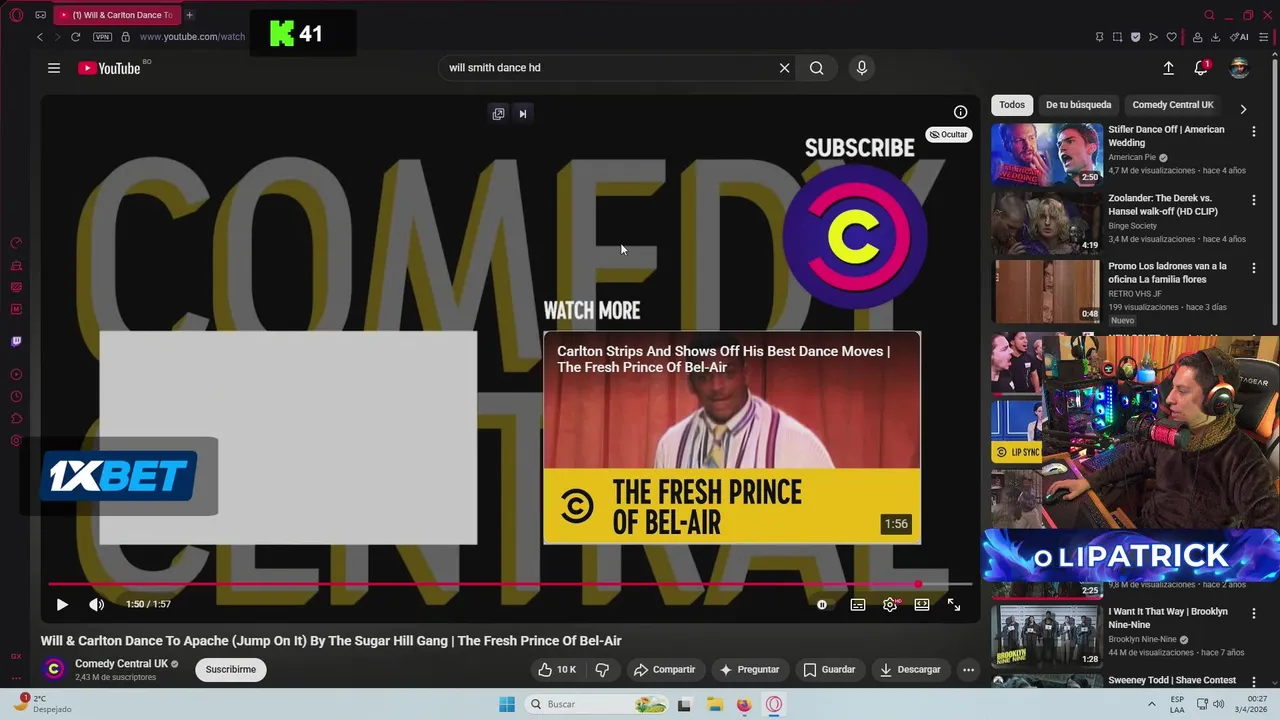Open the Opera main menu logo
Viewport: 1280px width, 720px height.
tap(16, 15)
